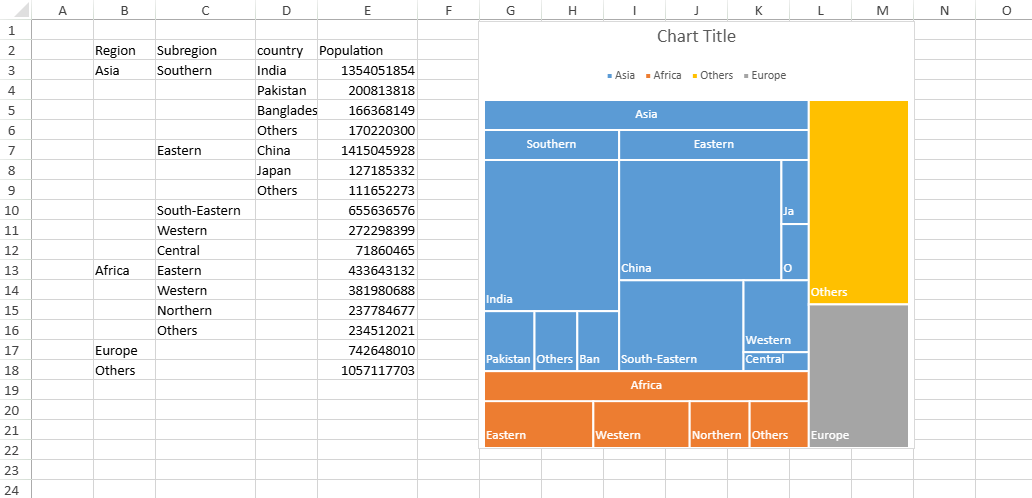Viewport: 1032px width, 498px height.
Task: Select the China rectangle in the treemap
Action: [x=699, y=219]
